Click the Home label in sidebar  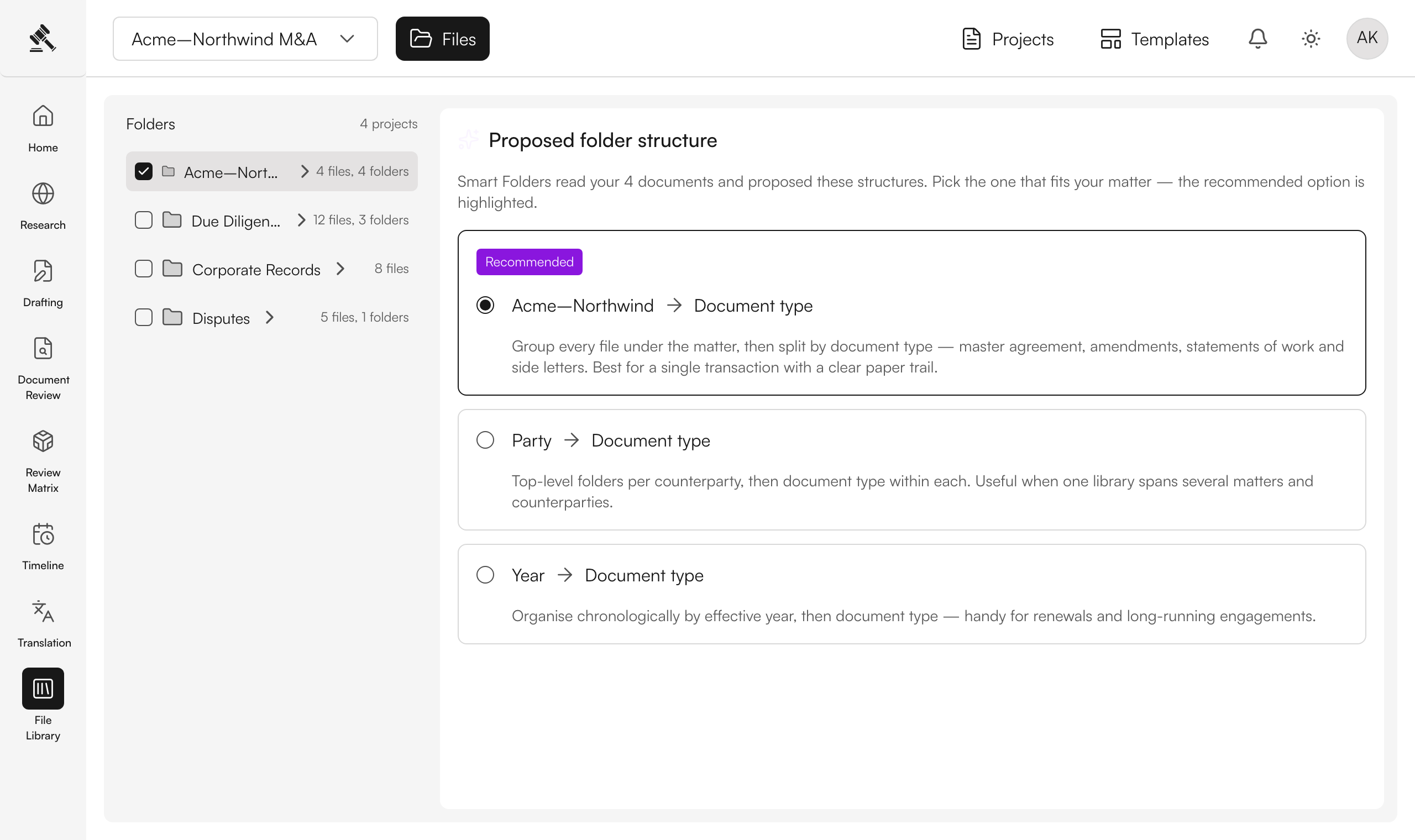(x=43, y=147)
